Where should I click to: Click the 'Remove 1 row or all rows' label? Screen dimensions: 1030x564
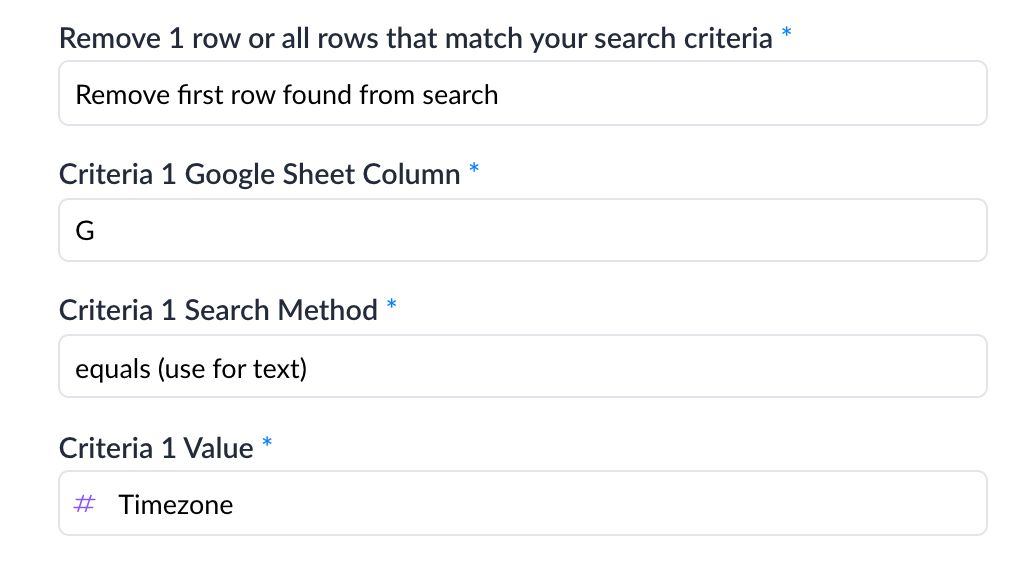[415, 38]
